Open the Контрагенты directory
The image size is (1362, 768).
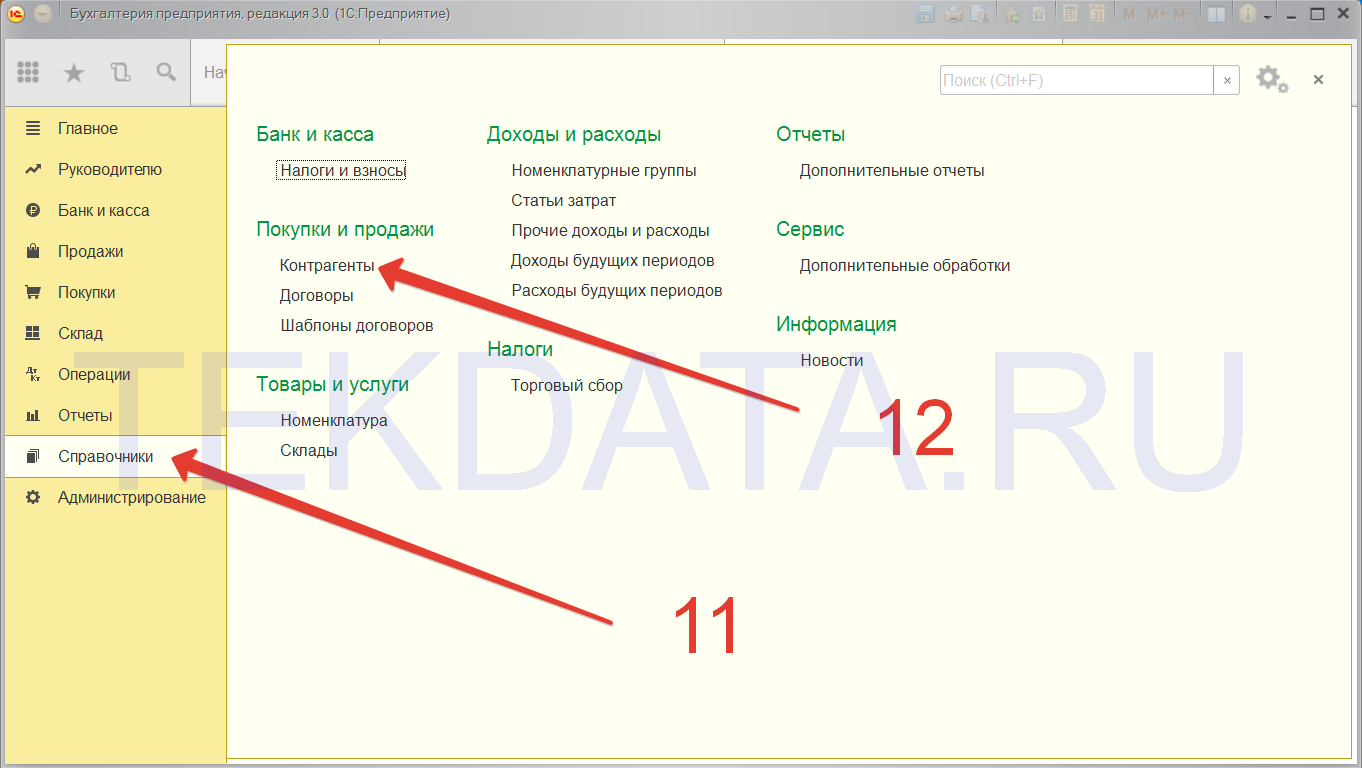[327, 265]
